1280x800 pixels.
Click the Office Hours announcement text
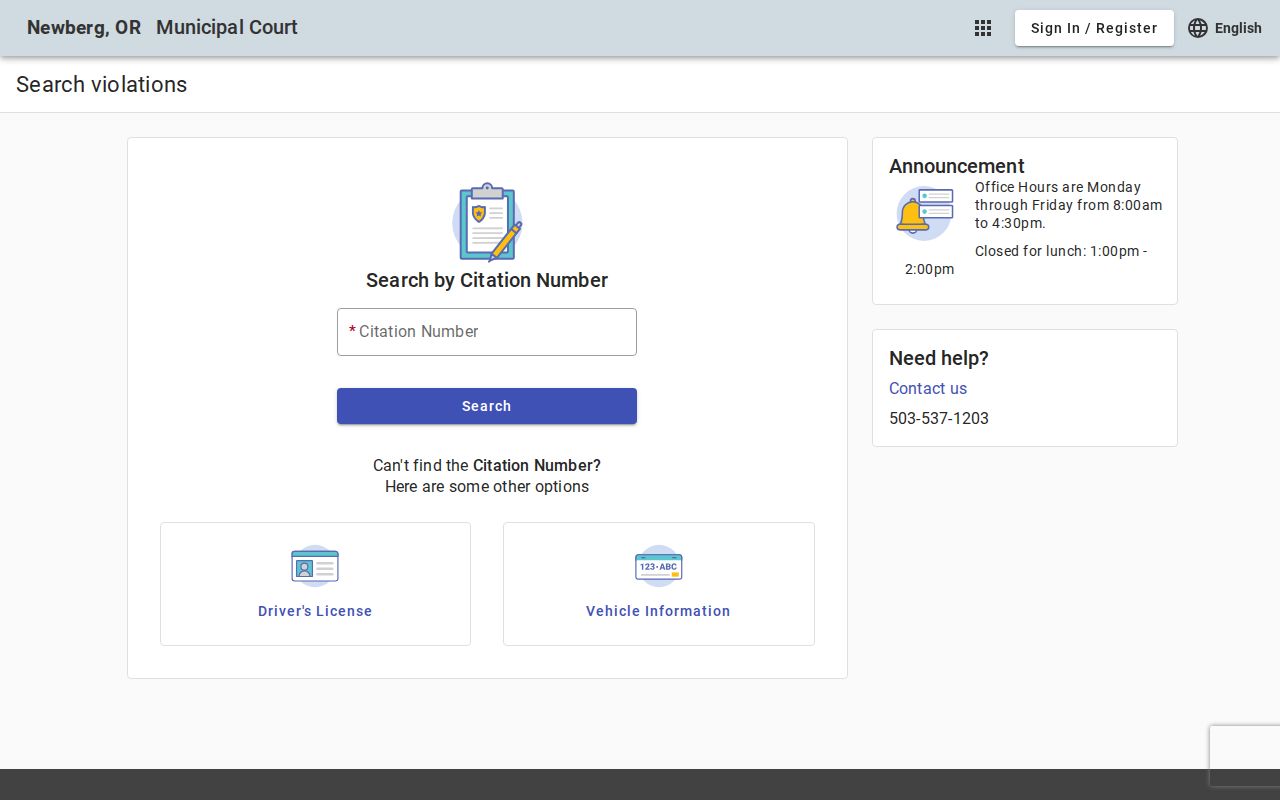click(1069, 205)
